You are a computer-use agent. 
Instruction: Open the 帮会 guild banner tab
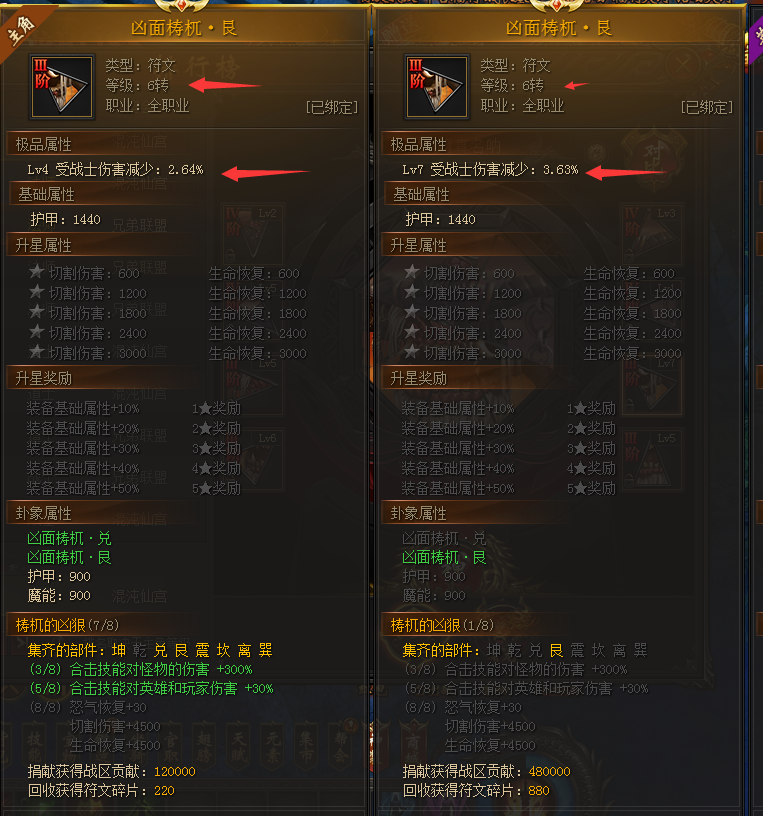341,747
